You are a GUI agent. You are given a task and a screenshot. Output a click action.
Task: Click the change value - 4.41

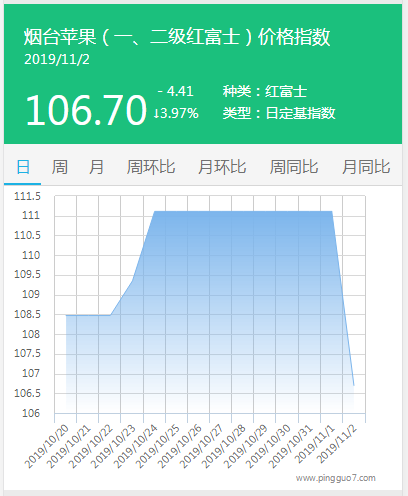[176, 91]
